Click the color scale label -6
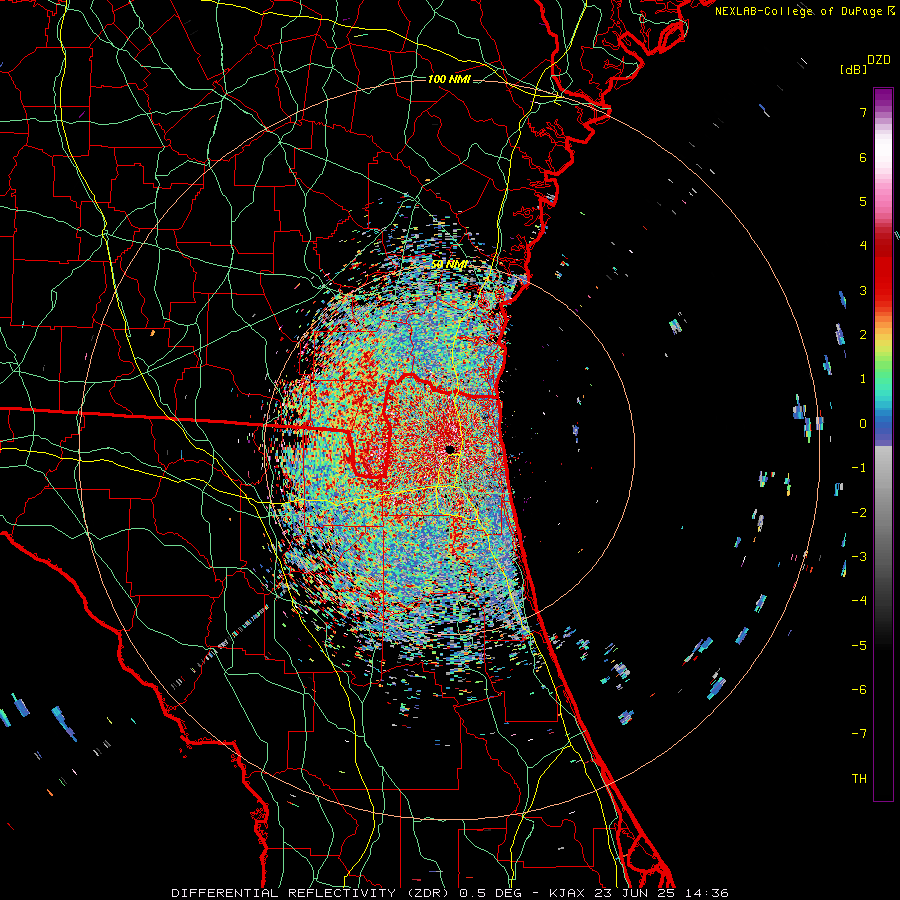This screenshot has width=900, height=900. pyautogui.click(x=859, y=690)
